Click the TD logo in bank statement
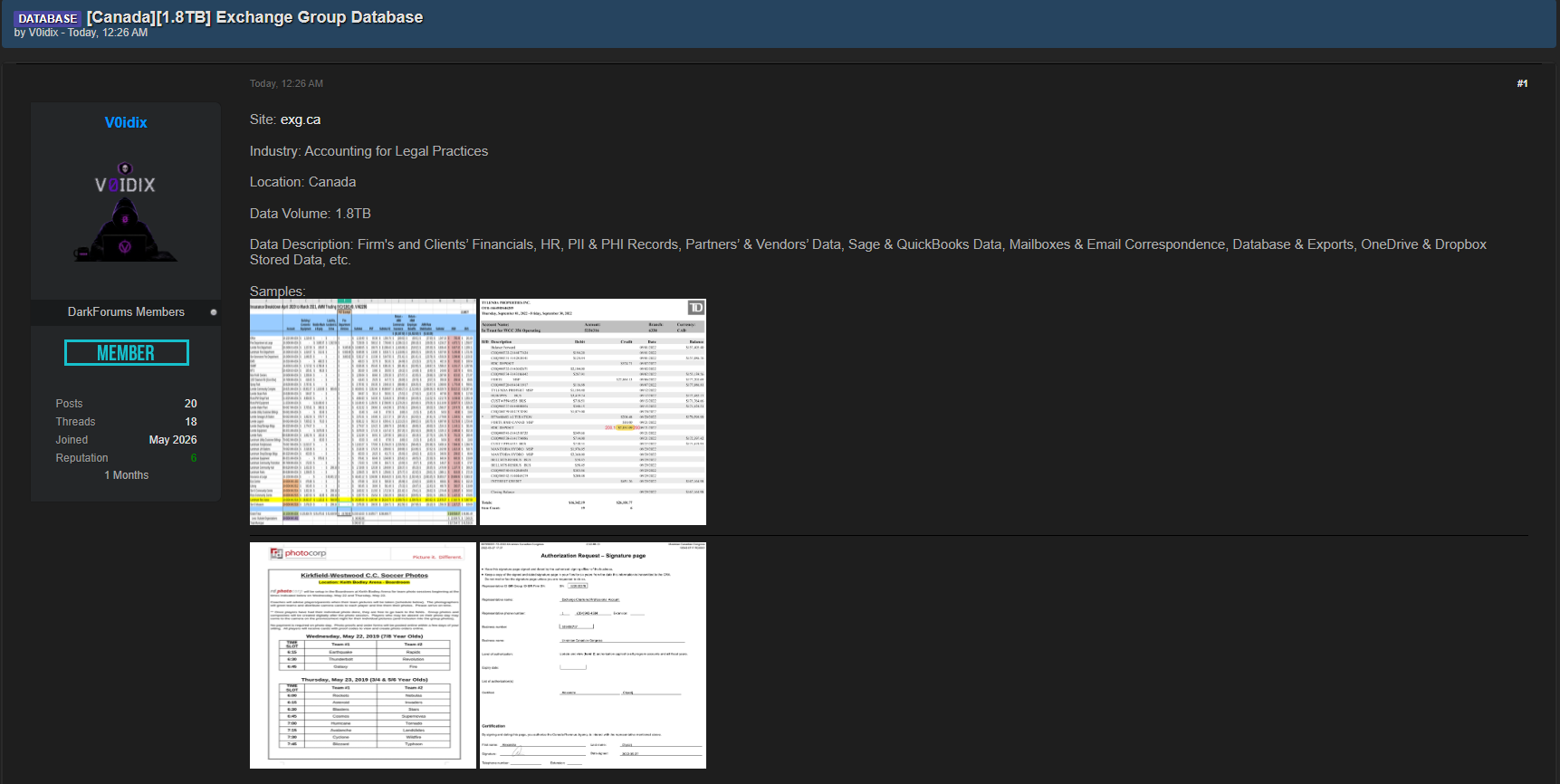 click(695, 308)
